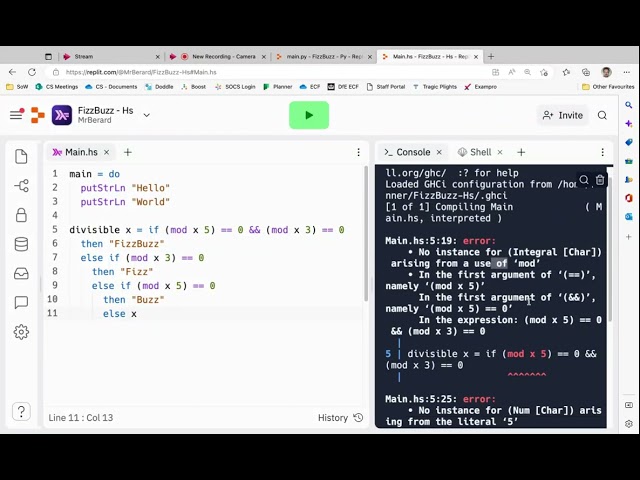
Task: Open the Tragic Plights bookmark
Action: tap(435, 87)
